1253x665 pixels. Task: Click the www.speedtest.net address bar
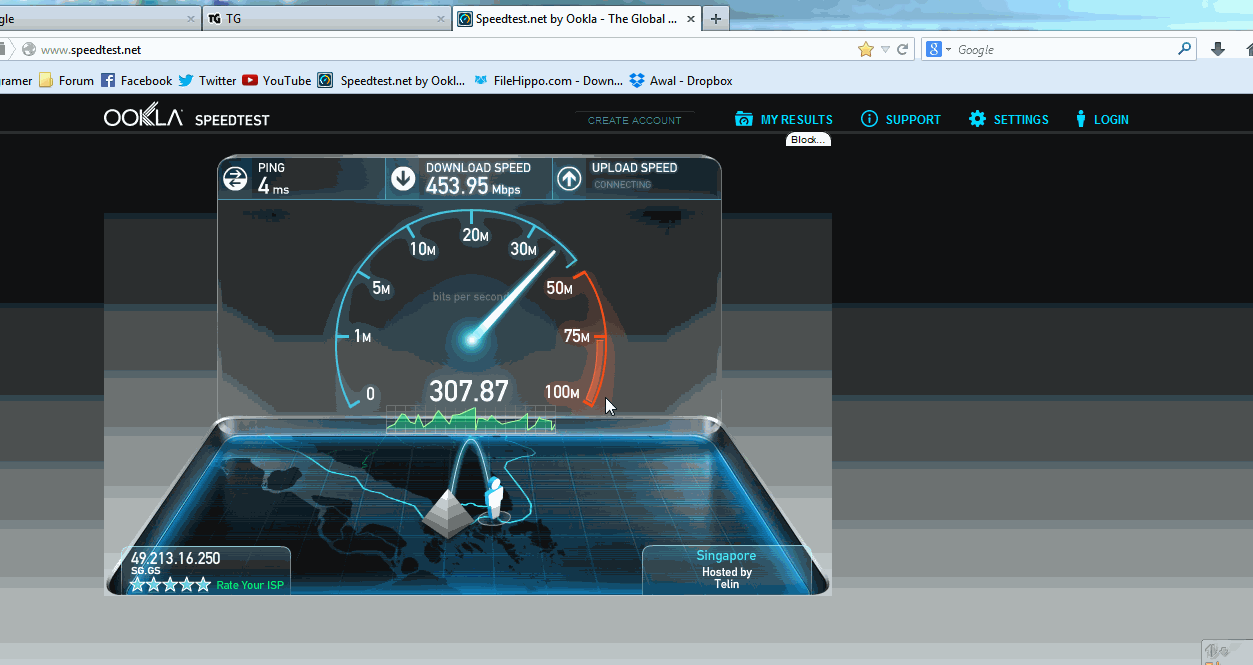coord(440,49)
